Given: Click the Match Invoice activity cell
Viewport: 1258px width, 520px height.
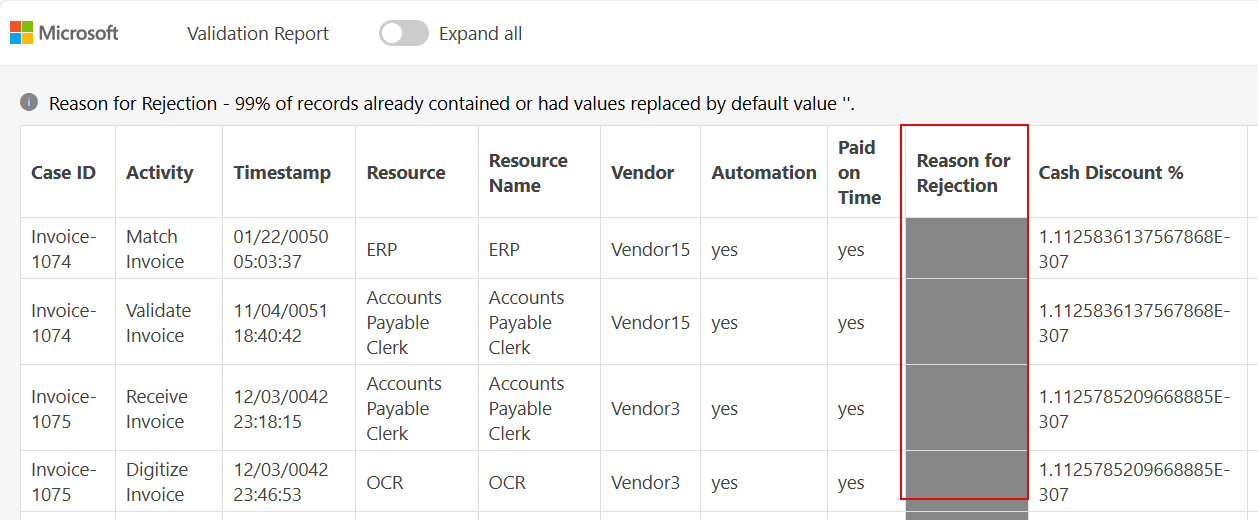Looking at the screenshot, I should click(154, 249).
